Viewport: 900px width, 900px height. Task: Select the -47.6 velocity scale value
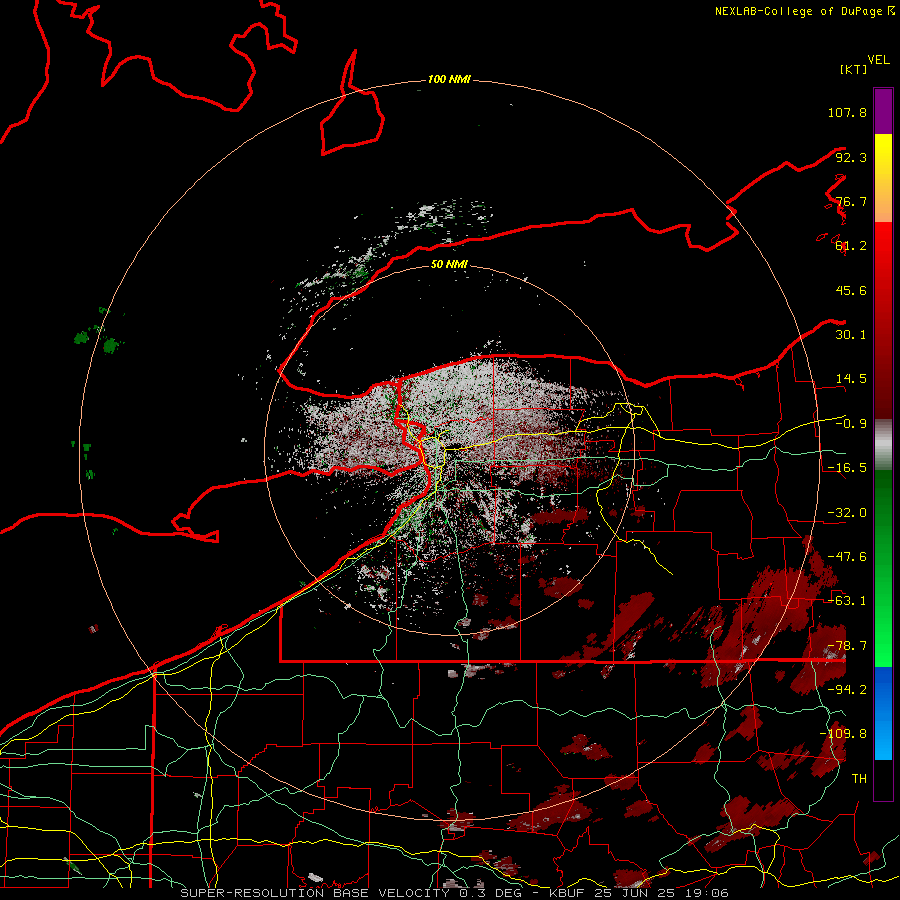pyautogui.click(x=847, y=557)
